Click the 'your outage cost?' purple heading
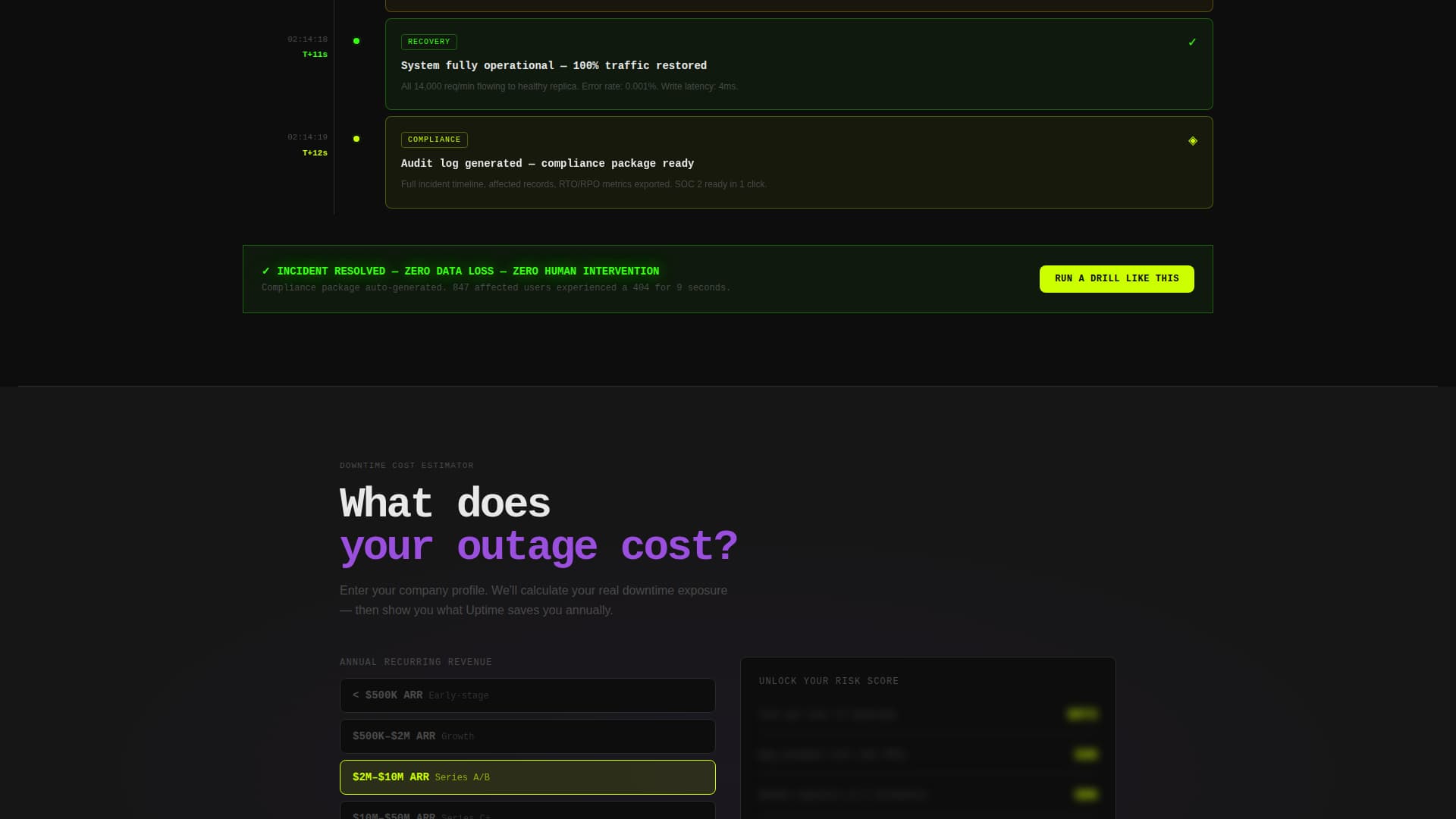1456x819 pixels. click(x=538, y=546)
